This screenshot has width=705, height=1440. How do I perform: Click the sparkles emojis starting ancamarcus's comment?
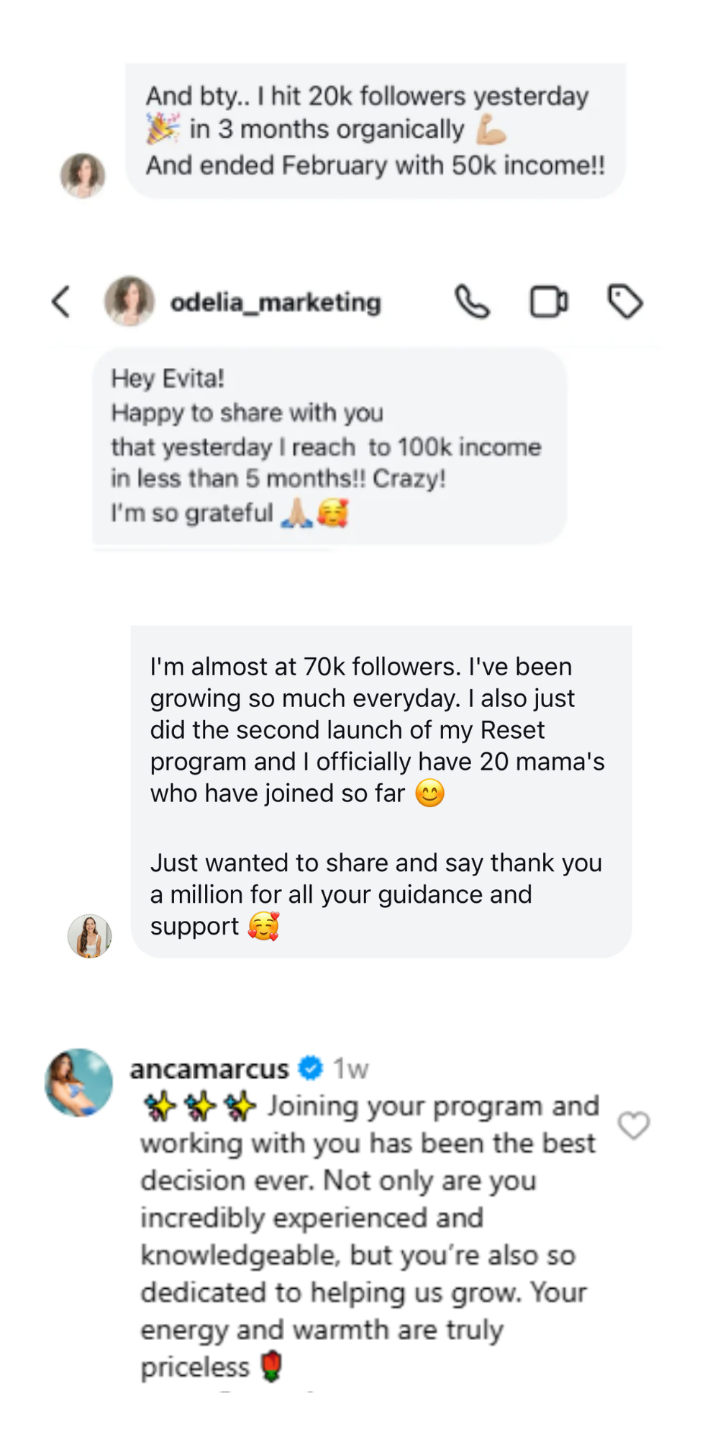point(199,1107)
